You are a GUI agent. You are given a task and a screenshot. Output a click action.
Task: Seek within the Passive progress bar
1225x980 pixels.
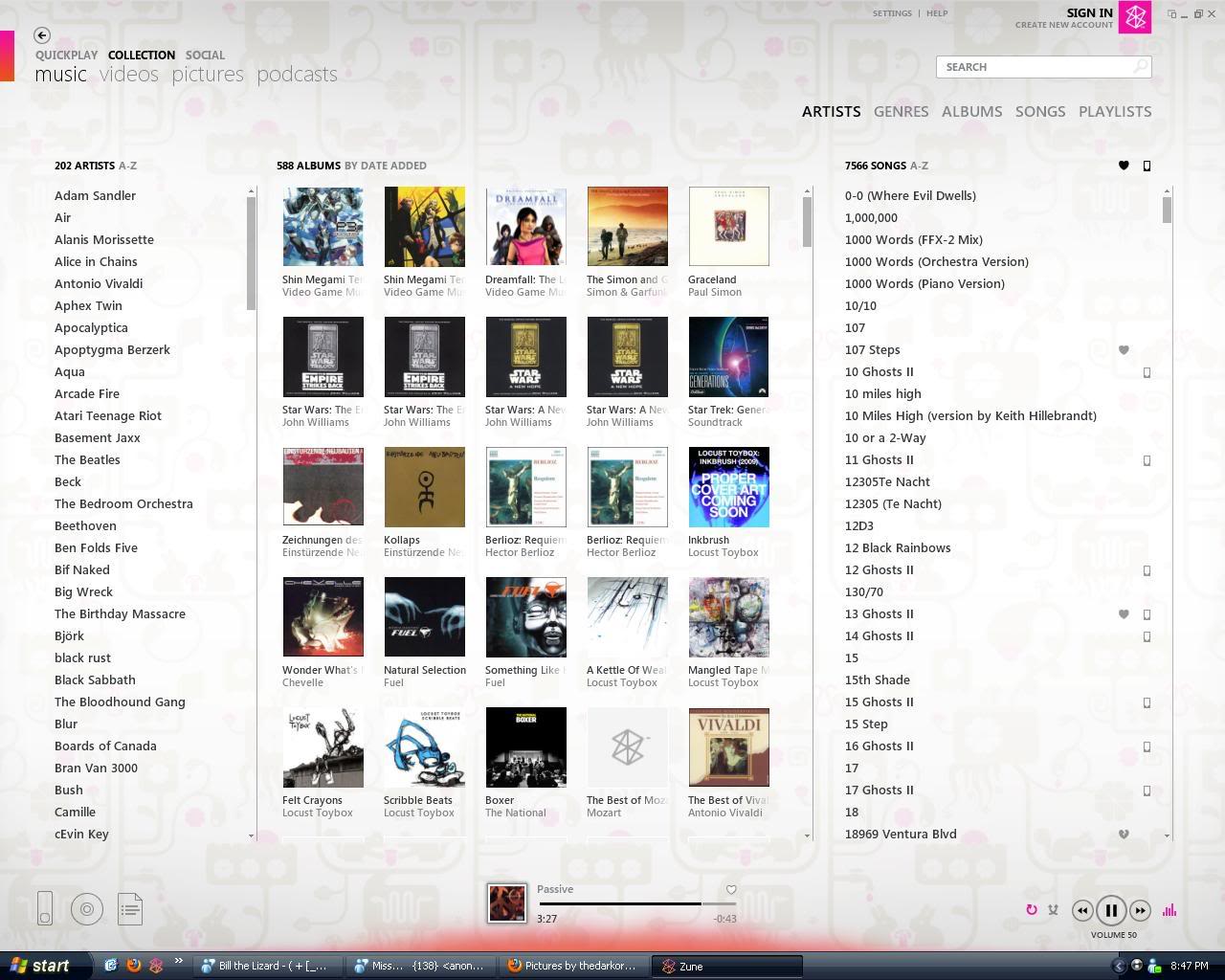(637, 903)
